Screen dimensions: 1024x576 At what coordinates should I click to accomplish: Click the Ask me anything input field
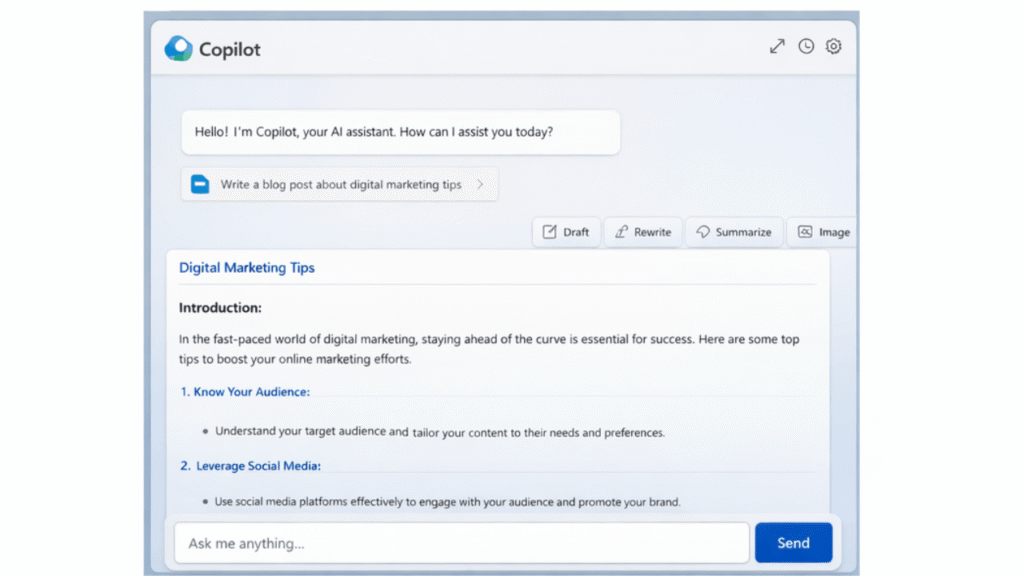(460, 542)
